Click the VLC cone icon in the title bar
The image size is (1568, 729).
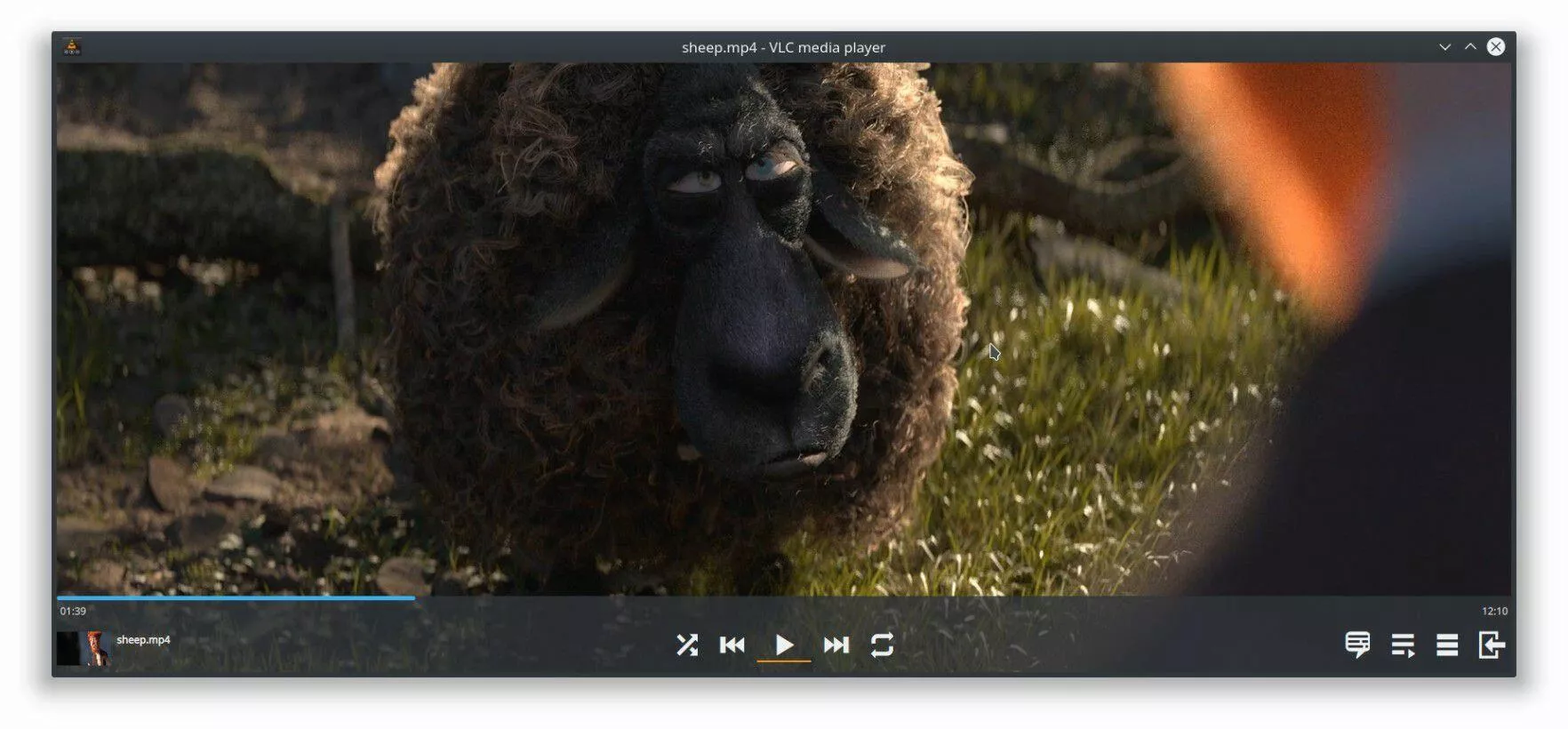click(72, 47)
